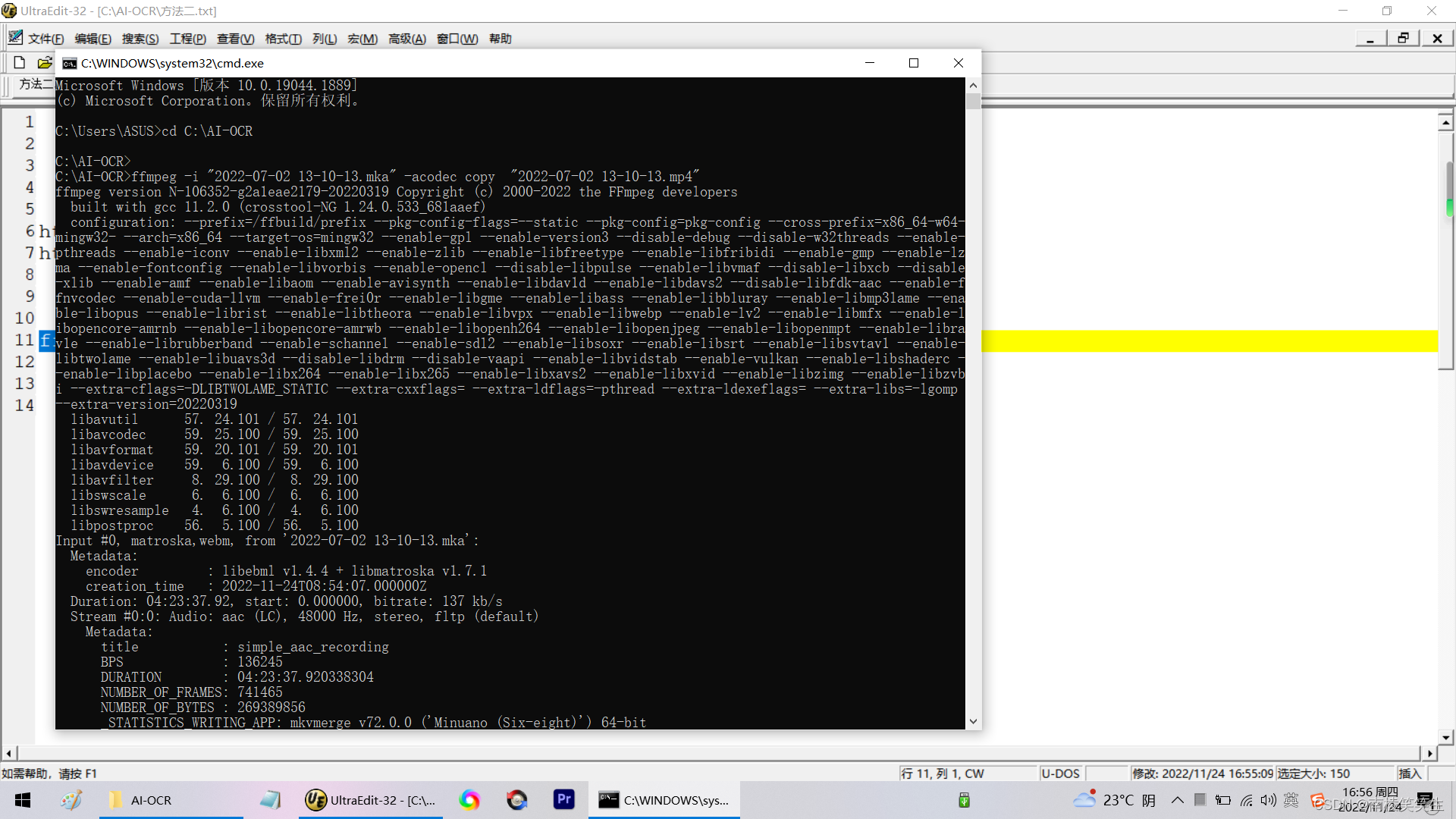The height and width of the screenshot is (819, 1456).
Task: Open the 文件(F) menu in UltraEdit
Action: [45, 39]
